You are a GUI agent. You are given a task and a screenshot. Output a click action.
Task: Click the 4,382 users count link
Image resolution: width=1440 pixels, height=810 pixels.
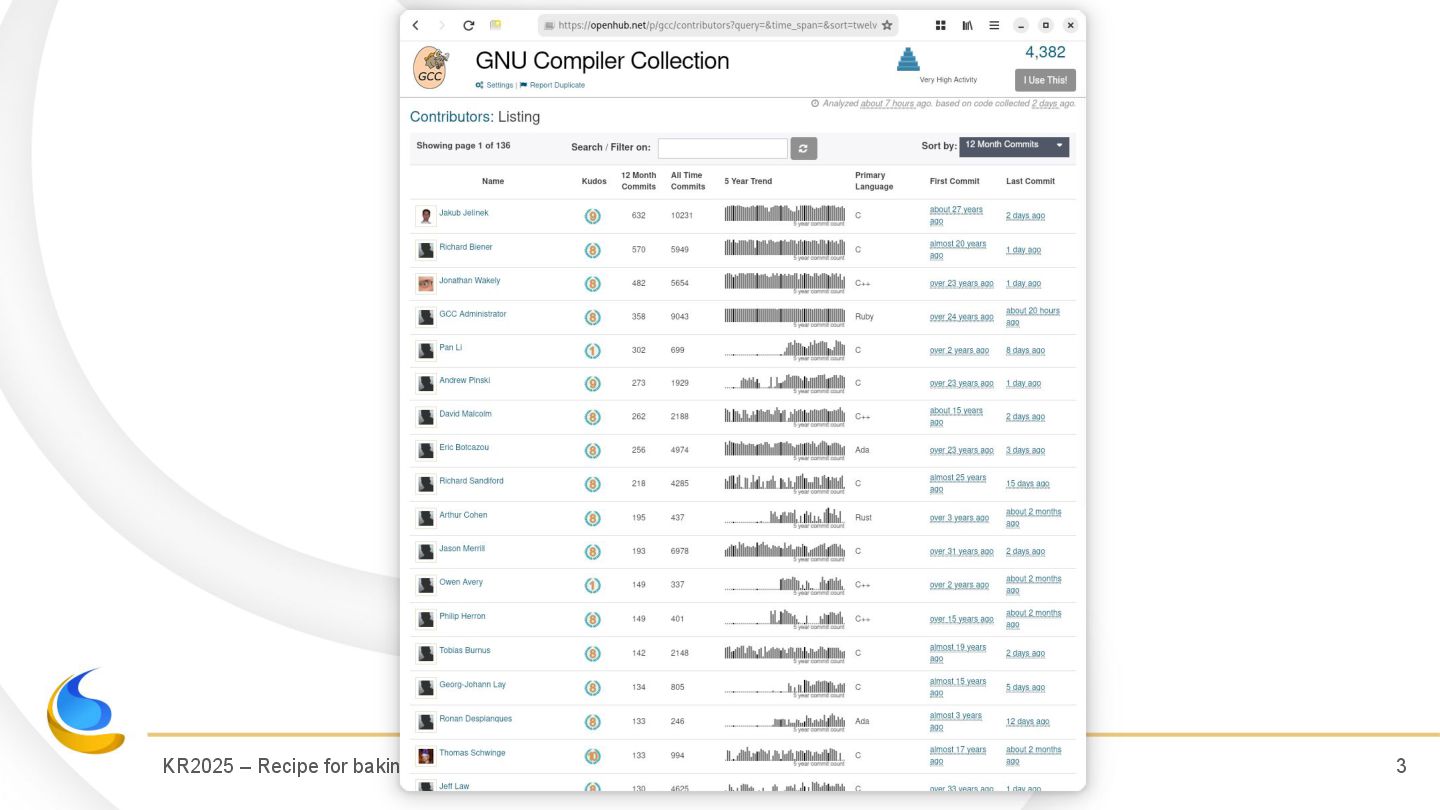1045,52
